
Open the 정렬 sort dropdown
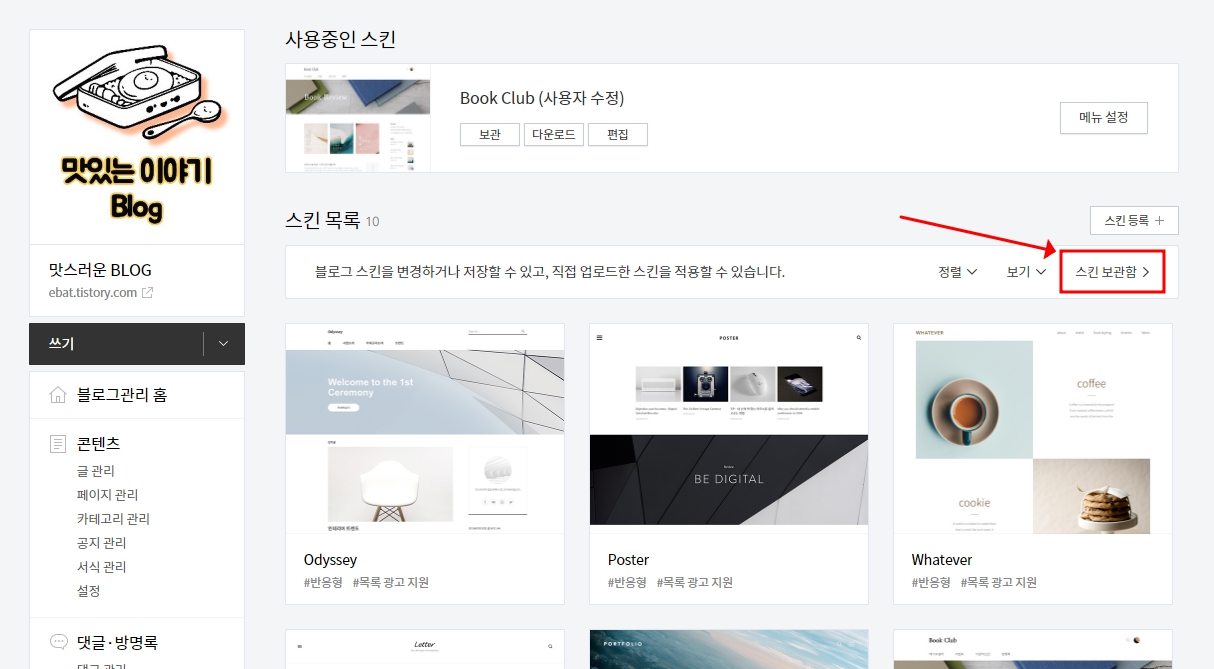tap(958, 272)
